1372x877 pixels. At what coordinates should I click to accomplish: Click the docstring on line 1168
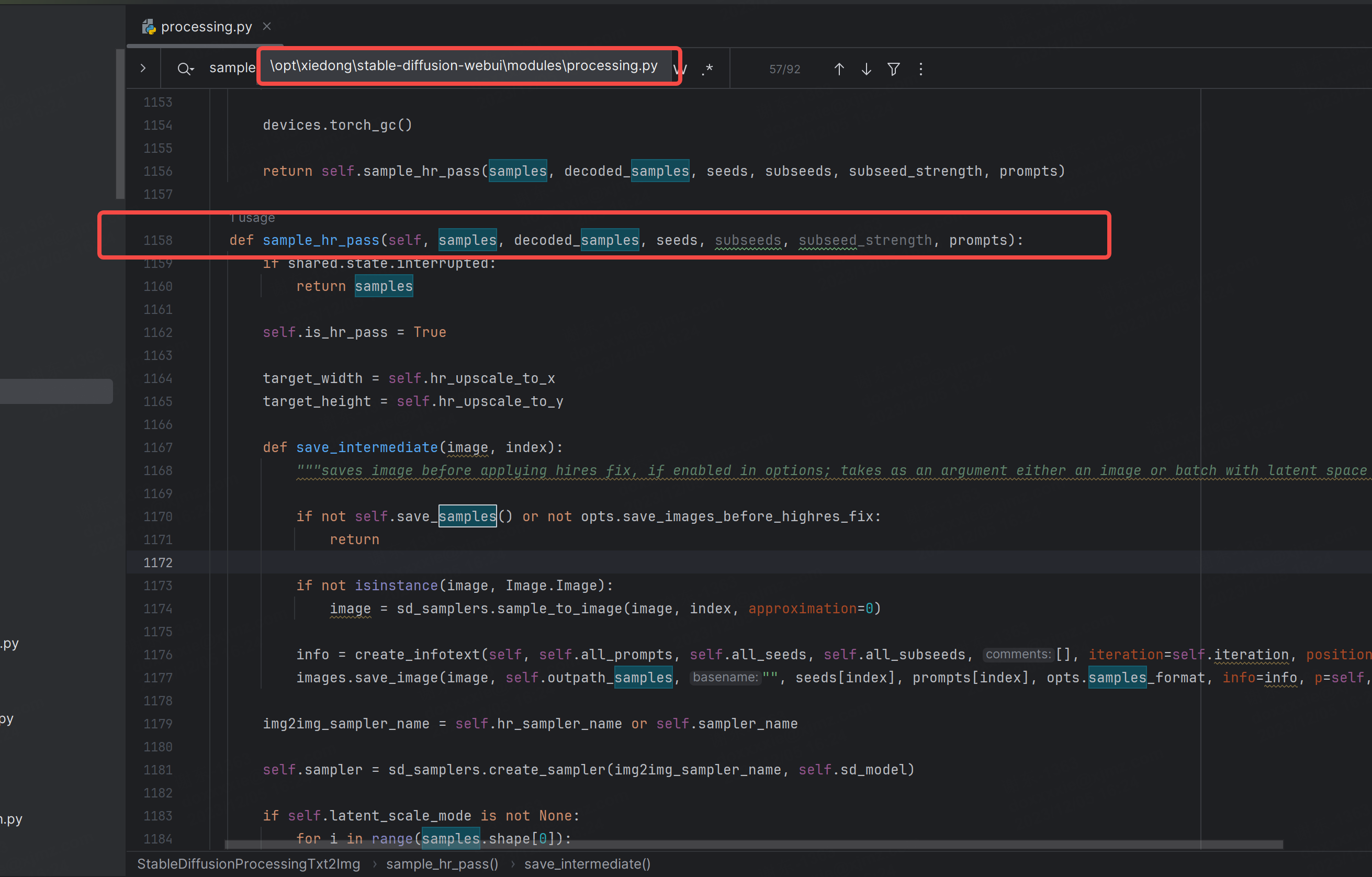(834, 470)
